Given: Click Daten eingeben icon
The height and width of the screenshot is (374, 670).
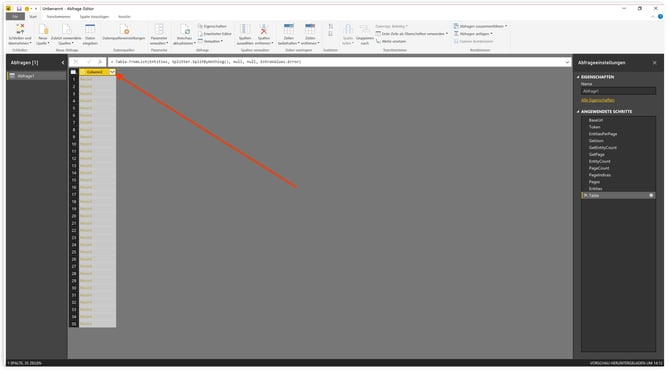Looking at the screenshot, I should tap(90, 29).
